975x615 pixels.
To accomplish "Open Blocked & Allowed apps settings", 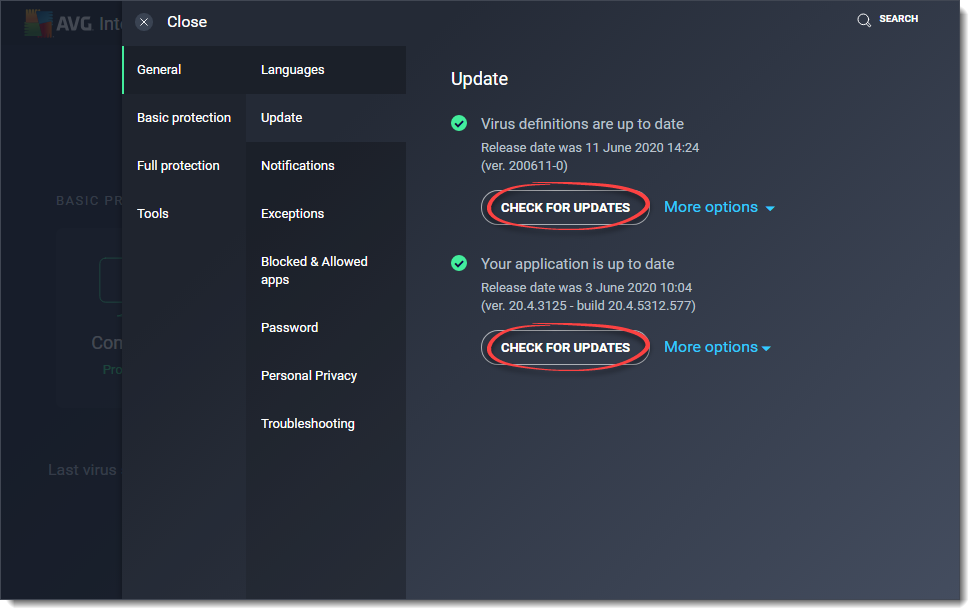I will coord(314,270).
